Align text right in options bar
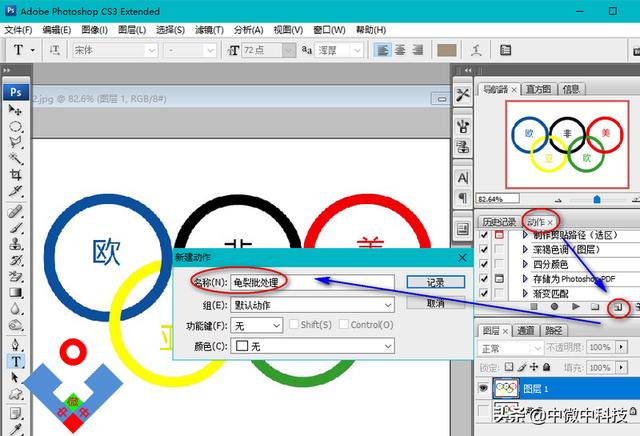Screen dimensions: 640x436 pyautogui.click(x=418, y=50)
